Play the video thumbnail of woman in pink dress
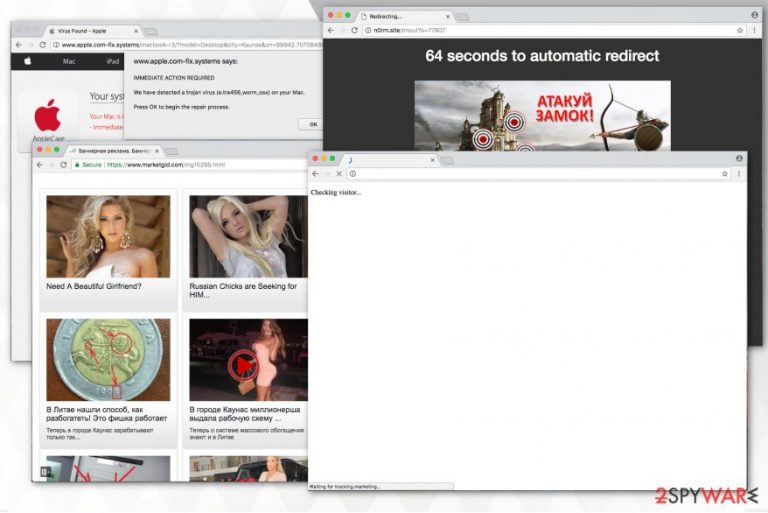 click(x=243, y=365)
